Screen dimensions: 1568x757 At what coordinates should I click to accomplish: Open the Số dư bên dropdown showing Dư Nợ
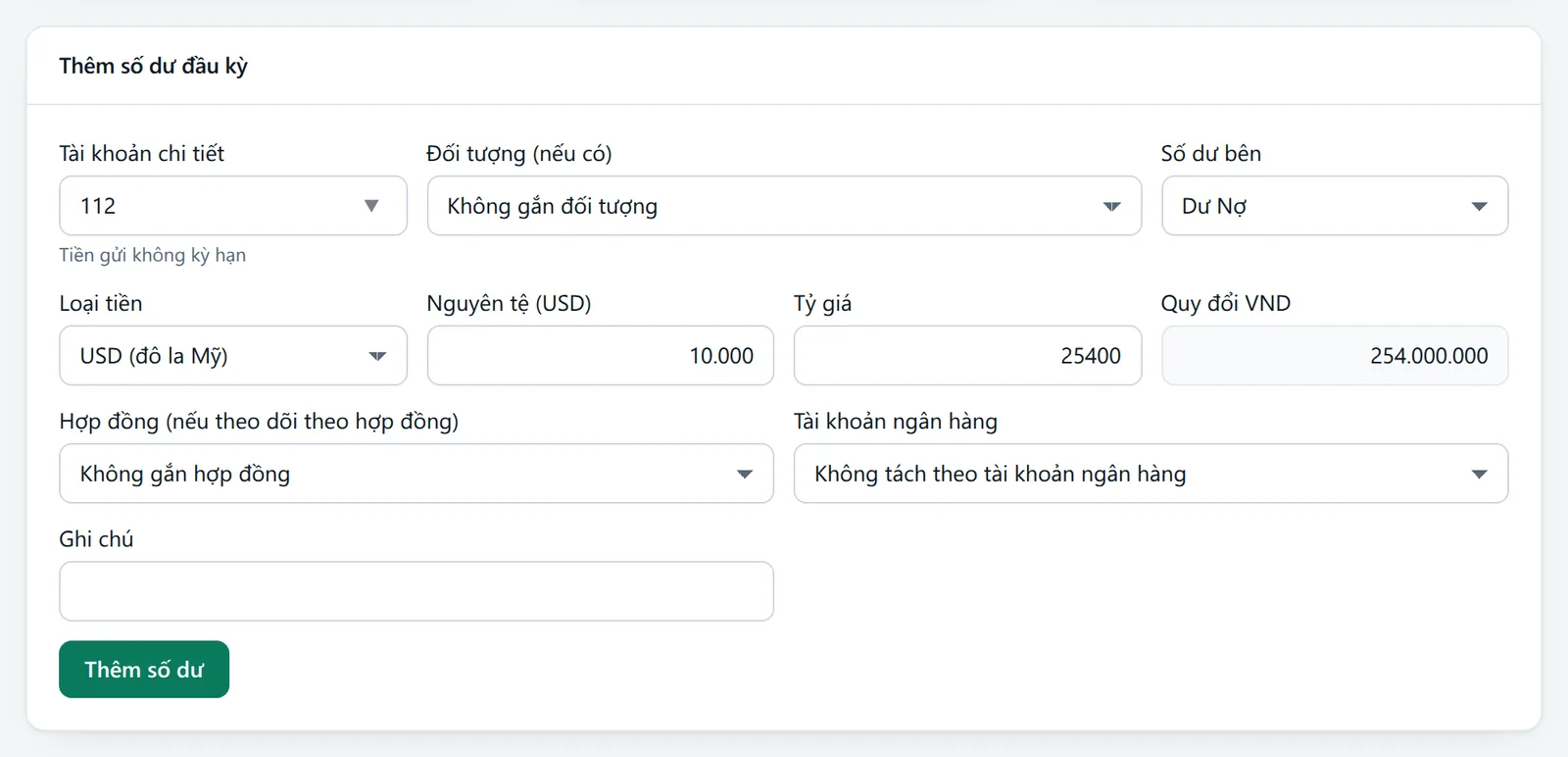(x=1335, y=206)
